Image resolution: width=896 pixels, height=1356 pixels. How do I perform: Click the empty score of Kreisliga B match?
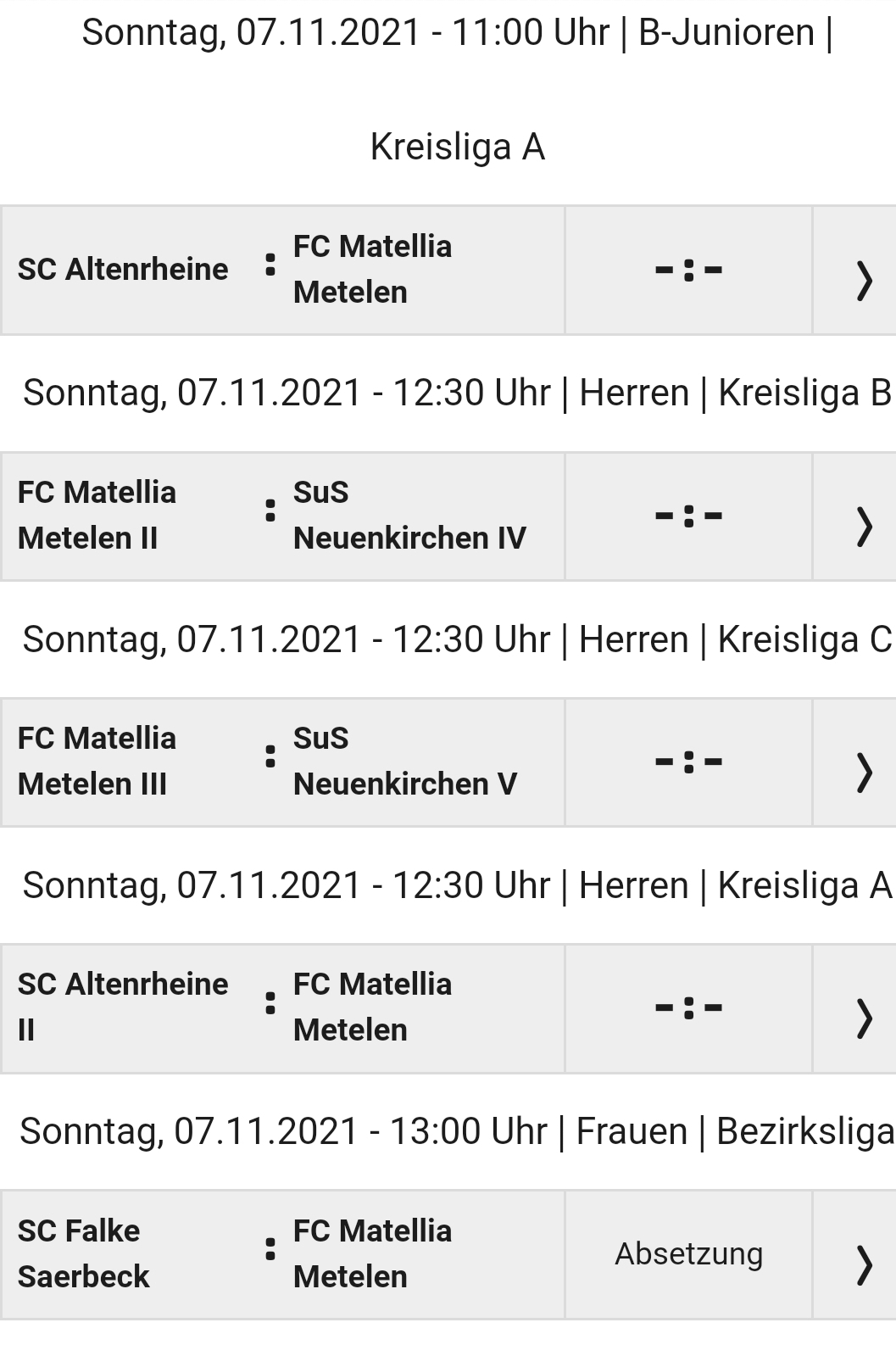pos(689,516)
